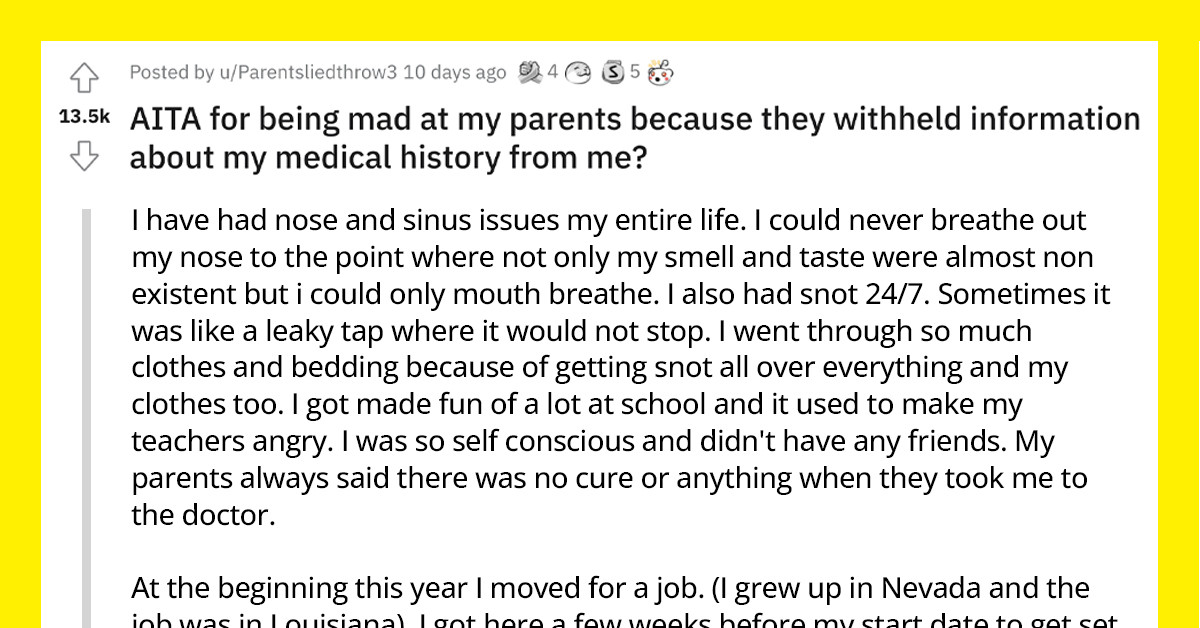
Task: Open the Silver award icon
Action: tap(613, 72)
